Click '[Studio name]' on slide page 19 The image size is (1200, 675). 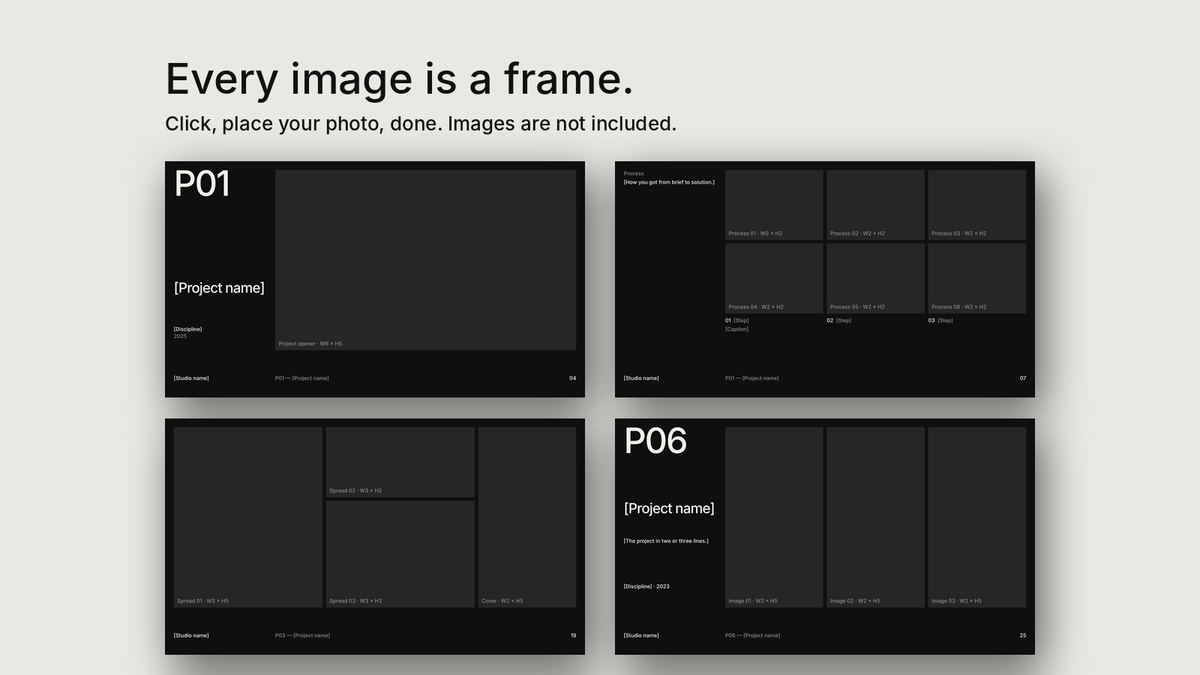pyautogui.click(x=191, y=635)
